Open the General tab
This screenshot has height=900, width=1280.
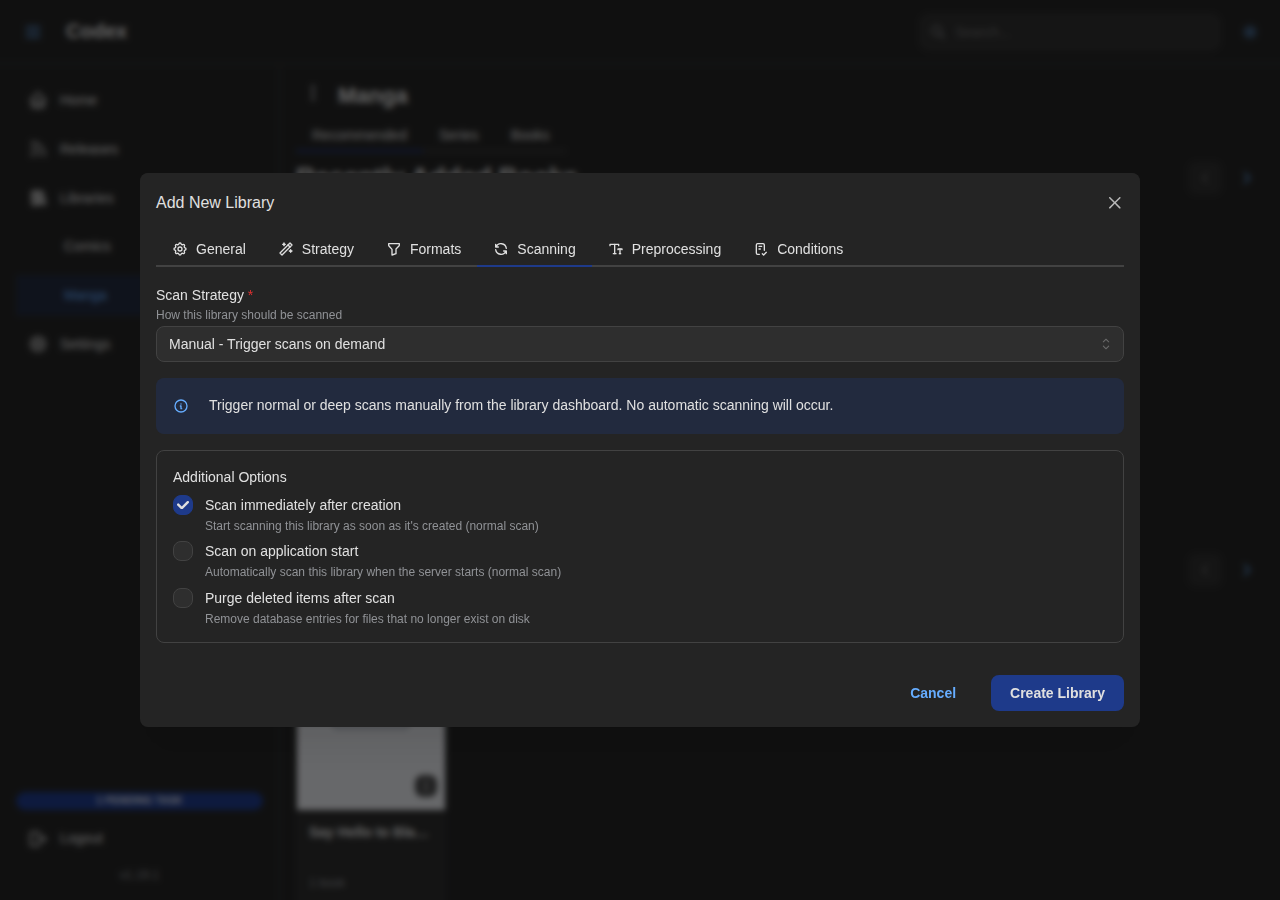pyautogui.click(x=209, y=249)
